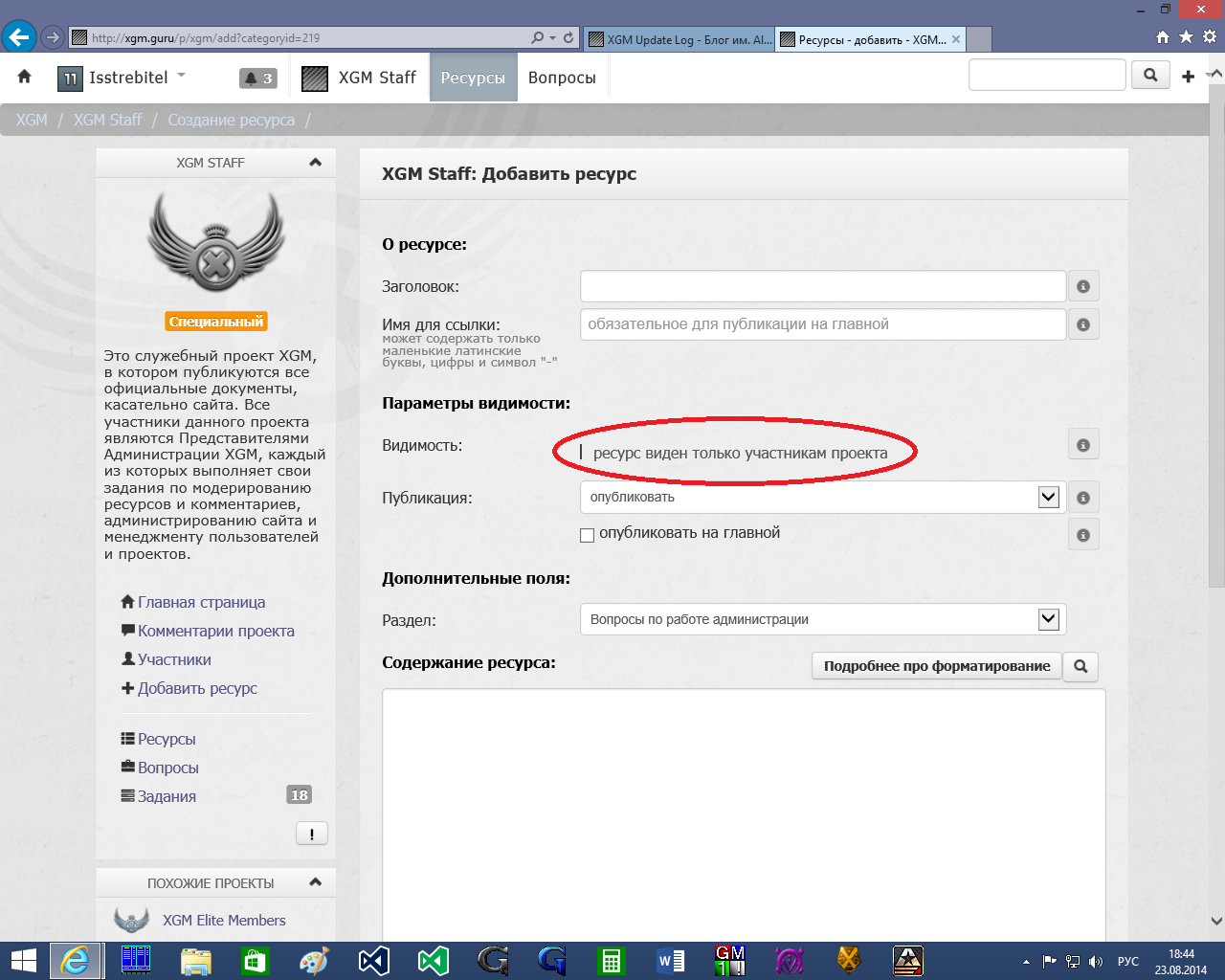Viewport: 1225px width, 980px height.
Task: Click the exclamation mark sidebar button
Action: (x=312, y=834)
